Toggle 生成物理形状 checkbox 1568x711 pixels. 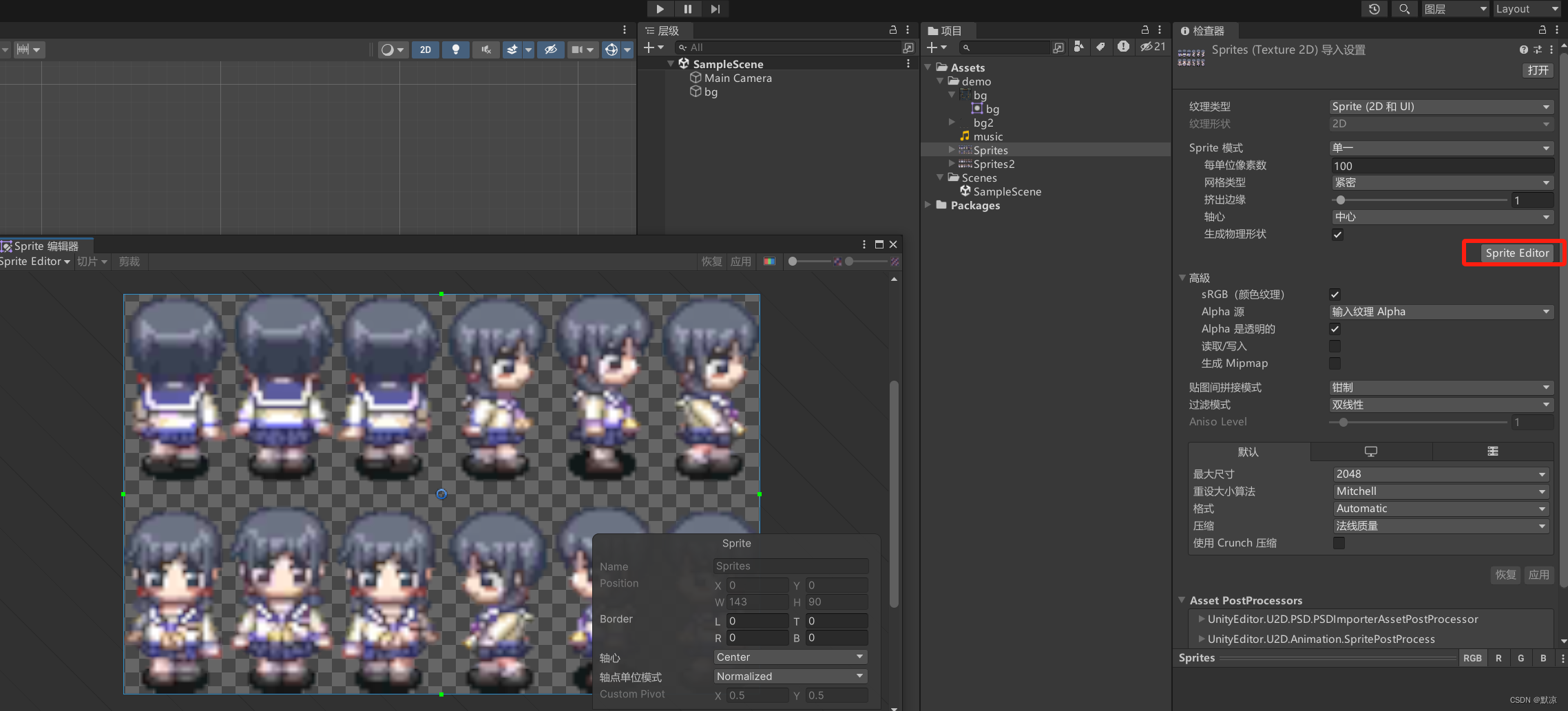coord(1337,235)
